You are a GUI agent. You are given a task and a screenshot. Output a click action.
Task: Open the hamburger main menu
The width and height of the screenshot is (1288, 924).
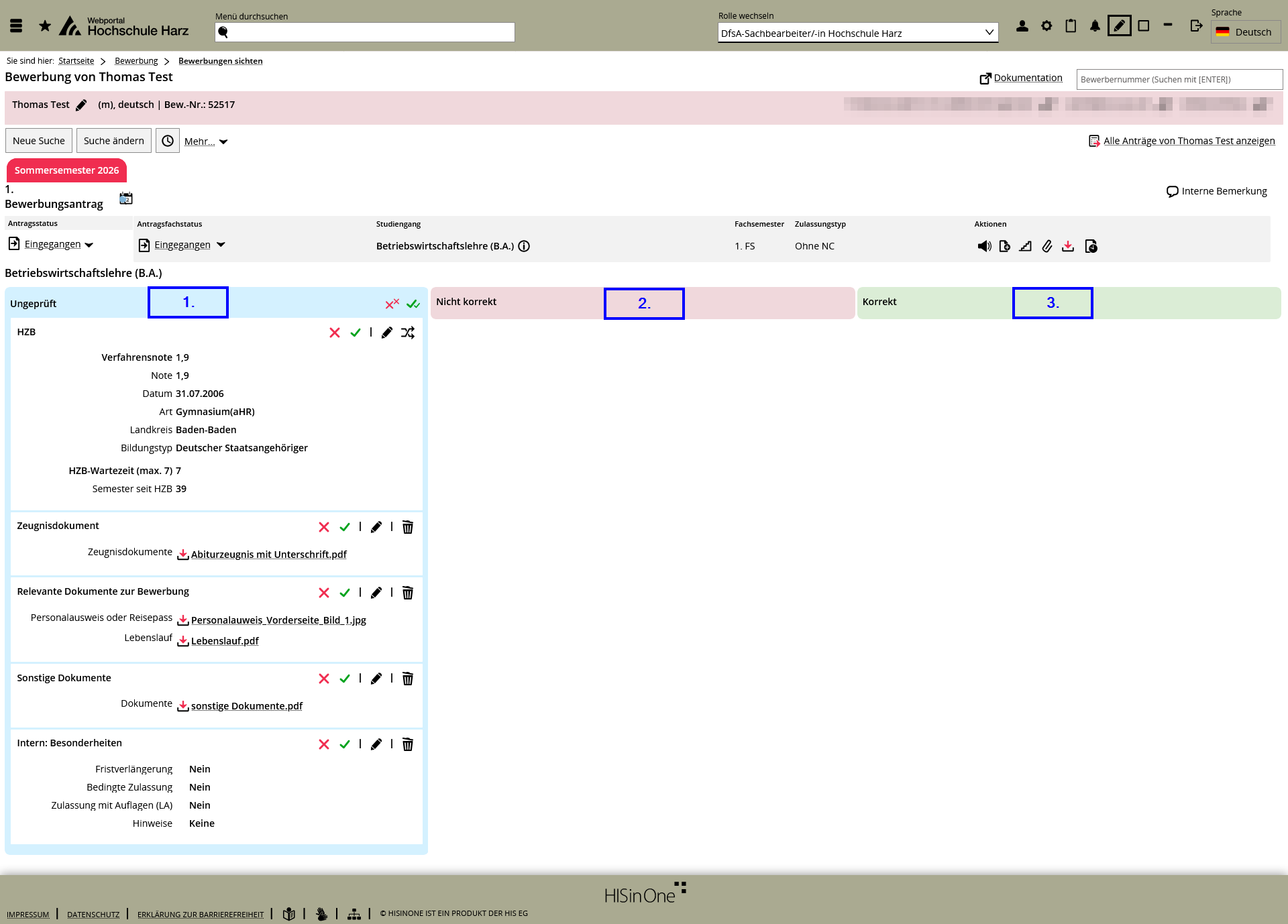(17, 26)
